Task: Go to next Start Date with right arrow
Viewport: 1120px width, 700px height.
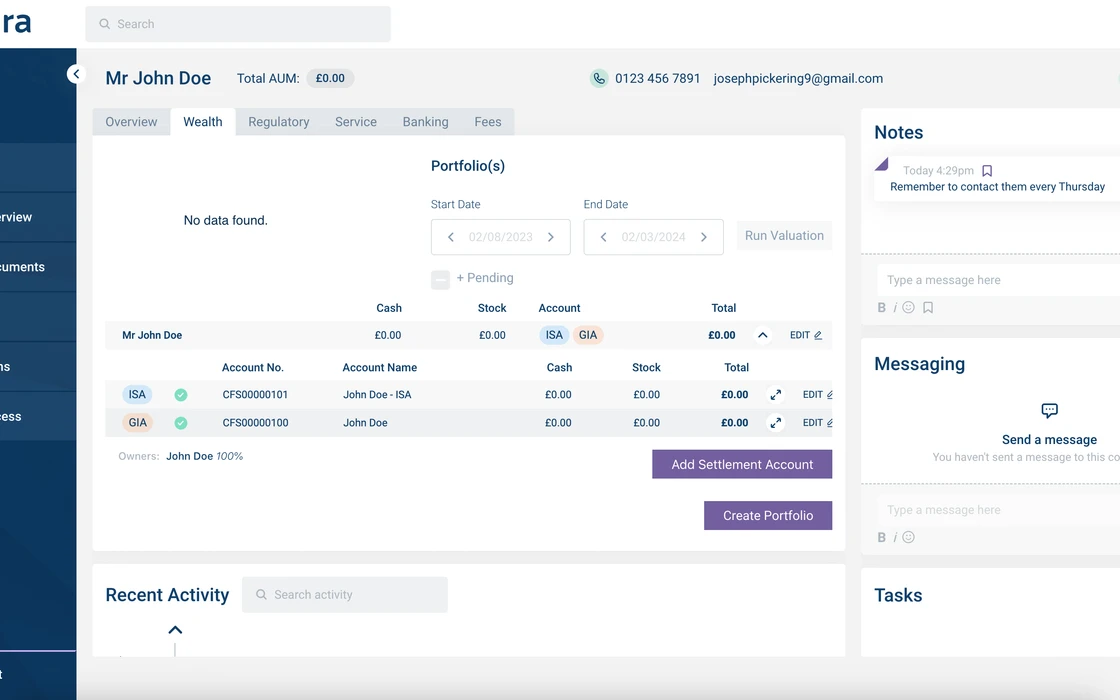Action: tap(551, 237)
